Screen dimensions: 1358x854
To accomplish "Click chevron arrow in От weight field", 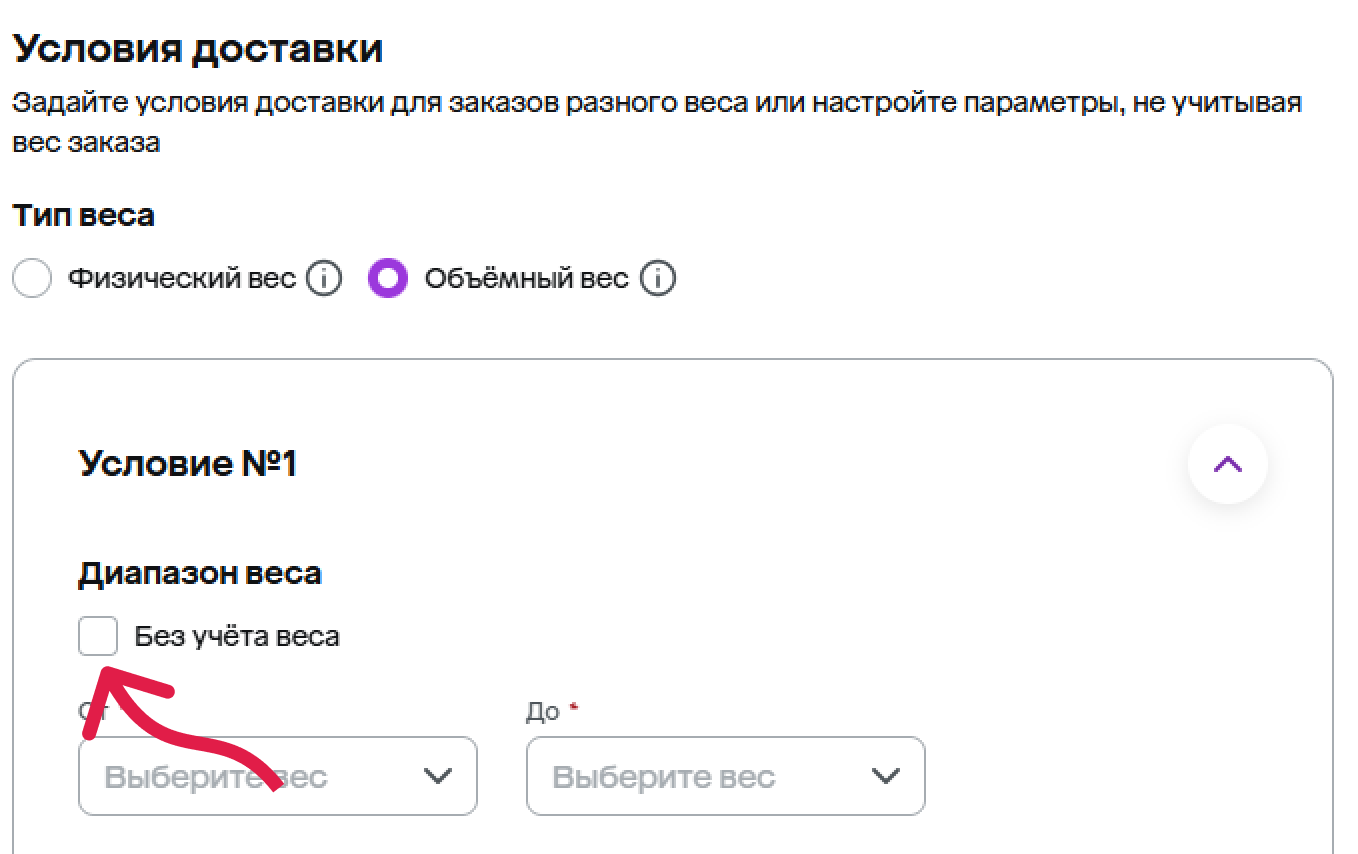I will coord(438,777).
